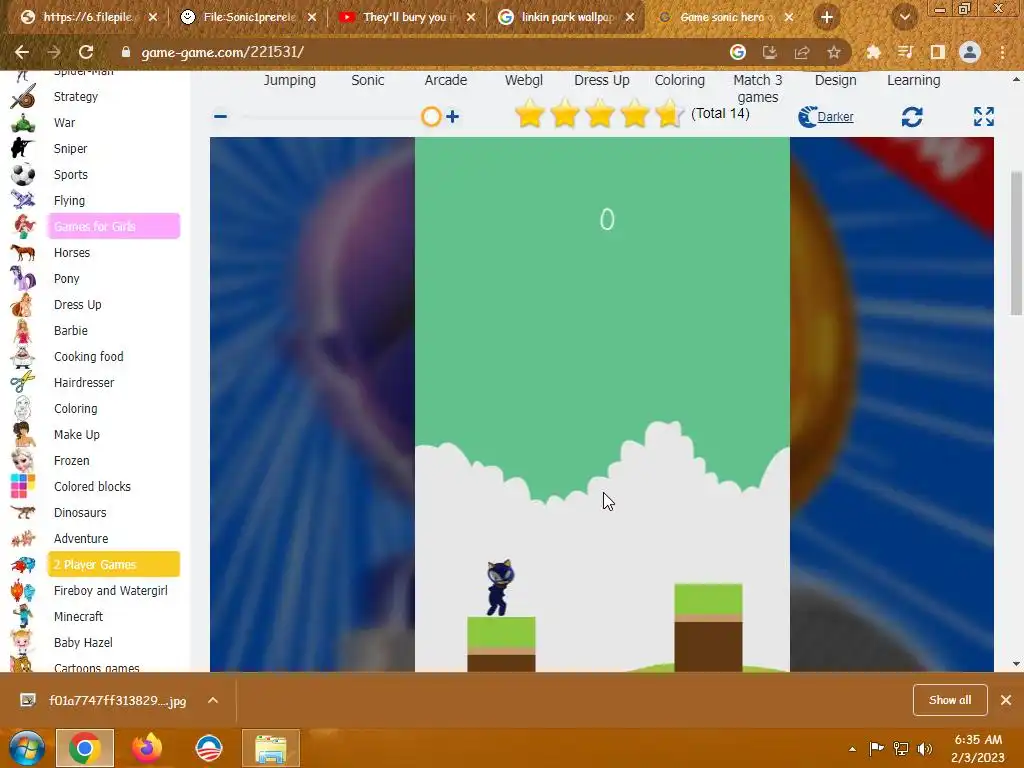Open Barbie games link

point(71,330)
